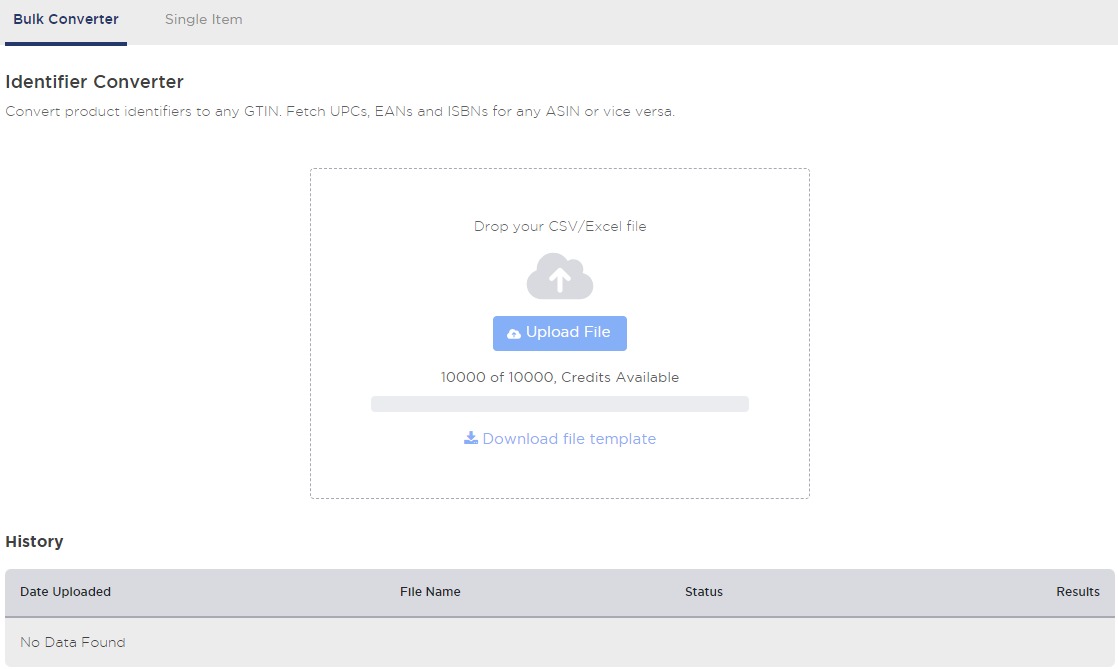Click the Date Uploaded column header
The image size is (1118, 669).
click(x=64, y=591)
